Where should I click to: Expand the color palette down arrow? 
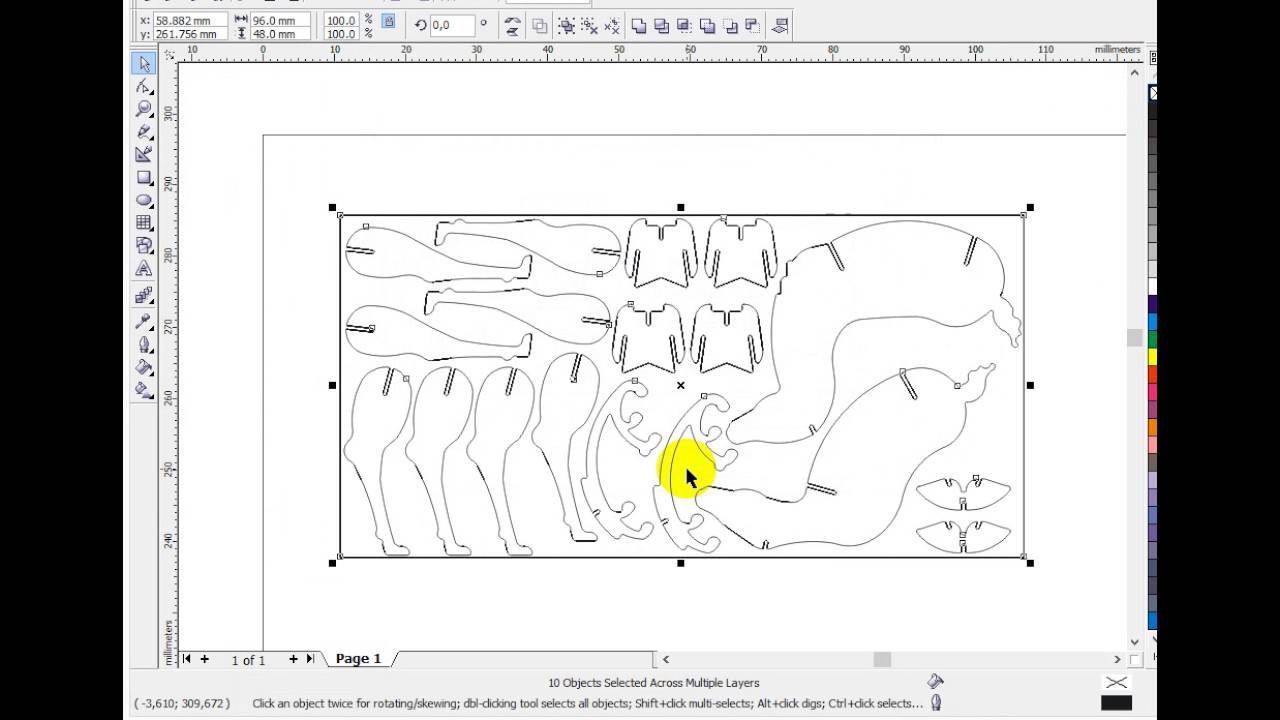click(x=1153, y=639)
